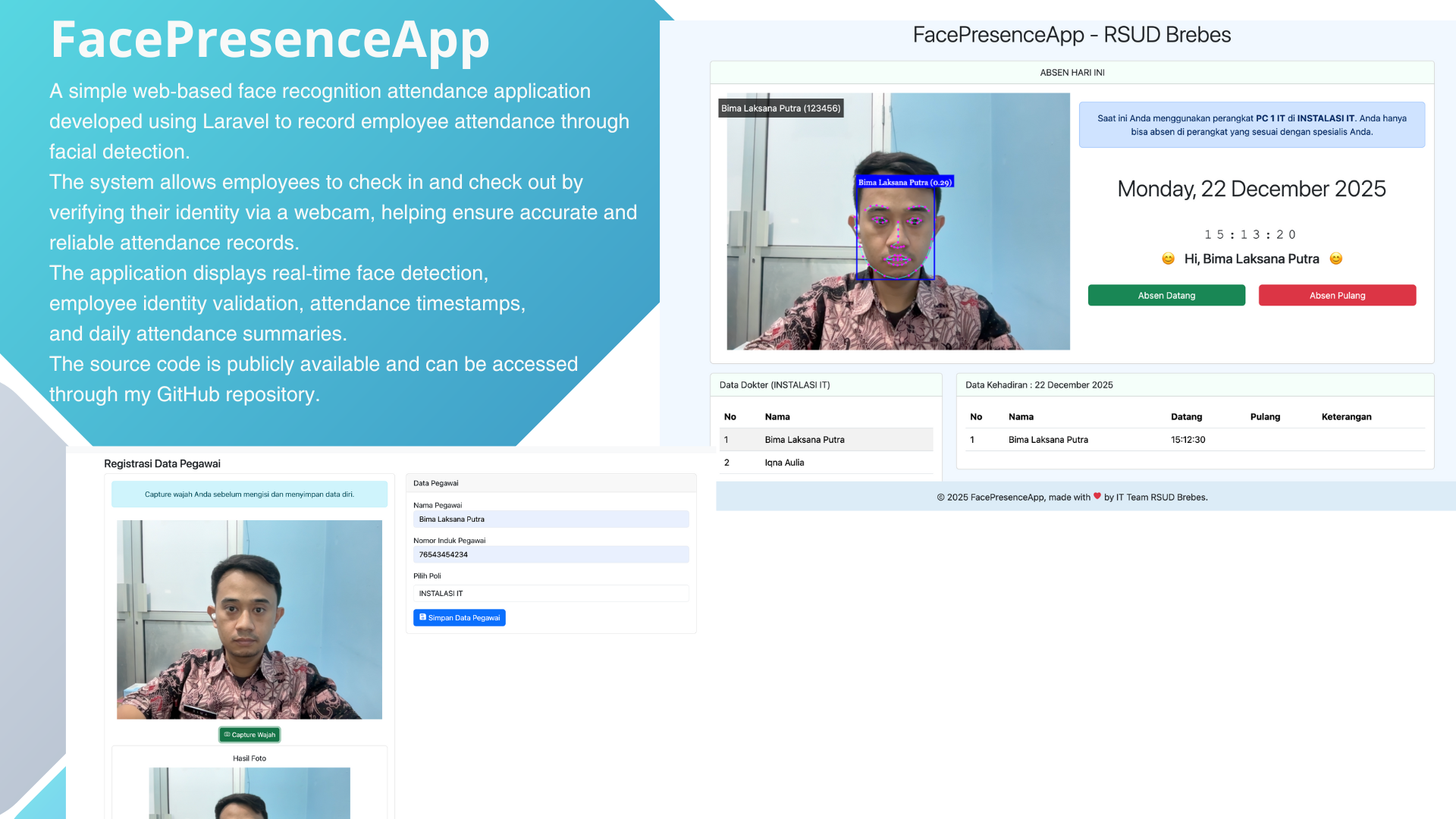
Task: Open the Pilih Poli dropdown
Action: [x=551, y=594]
